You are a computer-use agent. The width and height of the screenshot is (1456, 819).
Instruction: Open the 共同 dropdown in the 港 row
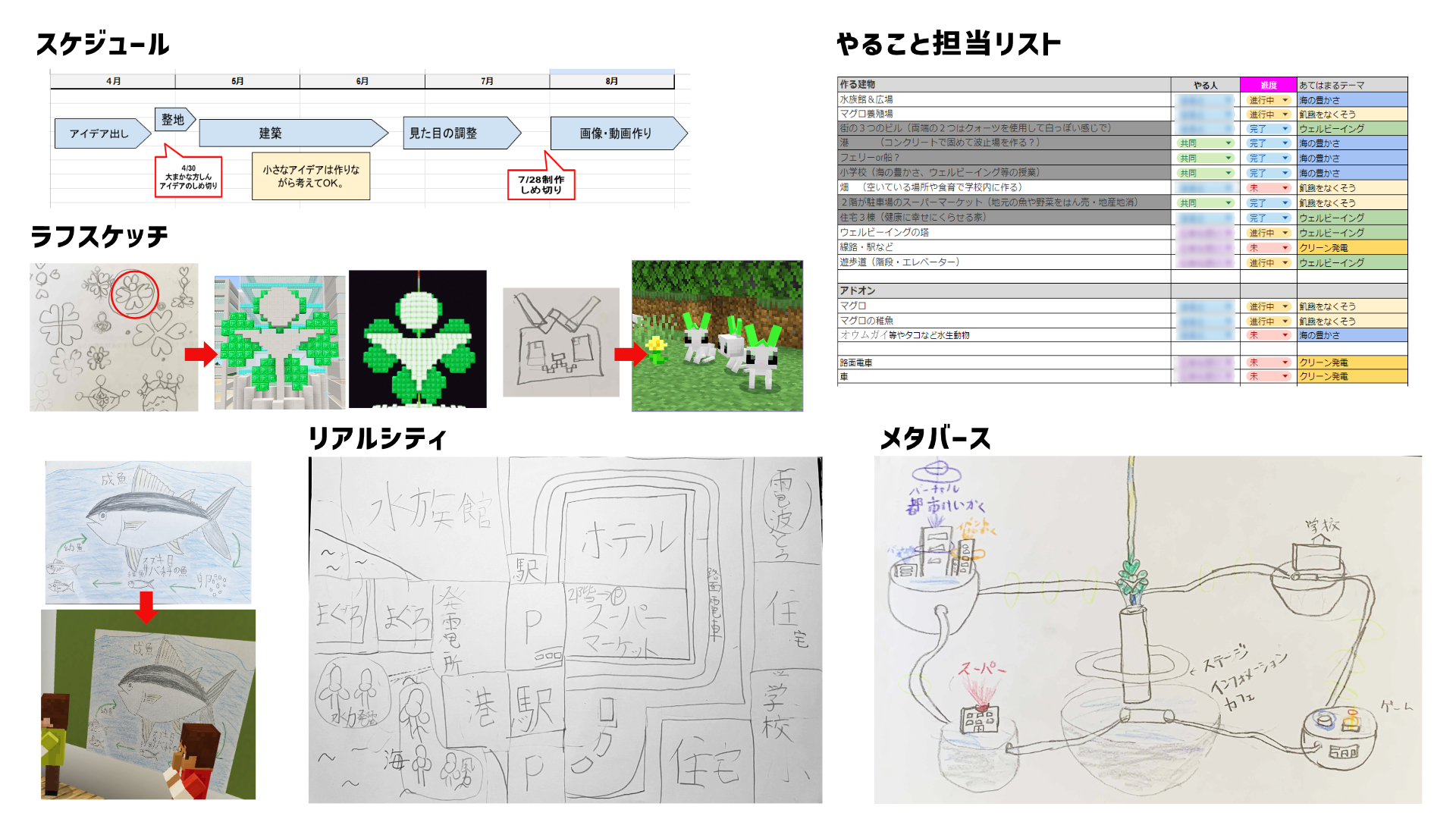tap(1205, 143)
